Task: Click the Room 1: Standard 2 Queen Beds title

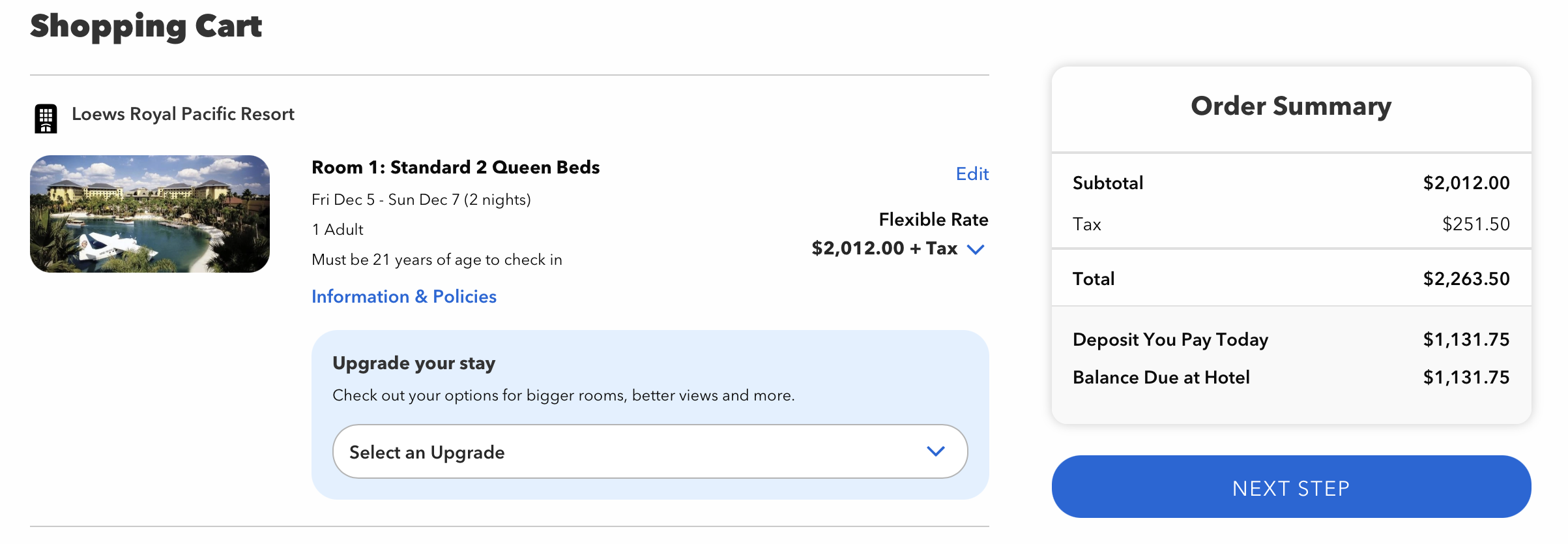Action: (x=456, y=168)
